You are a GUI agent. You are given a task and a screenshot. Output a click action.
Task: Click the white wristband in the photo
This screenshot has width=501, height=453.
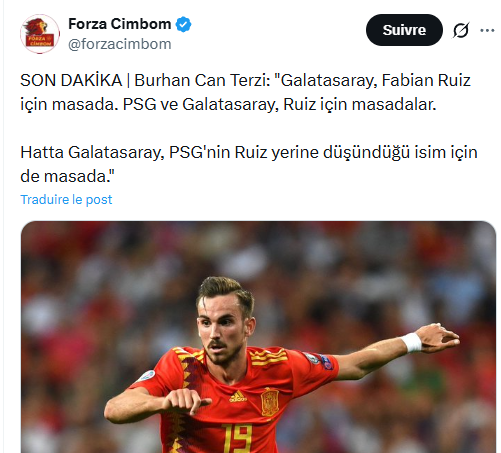click(412, 343)
